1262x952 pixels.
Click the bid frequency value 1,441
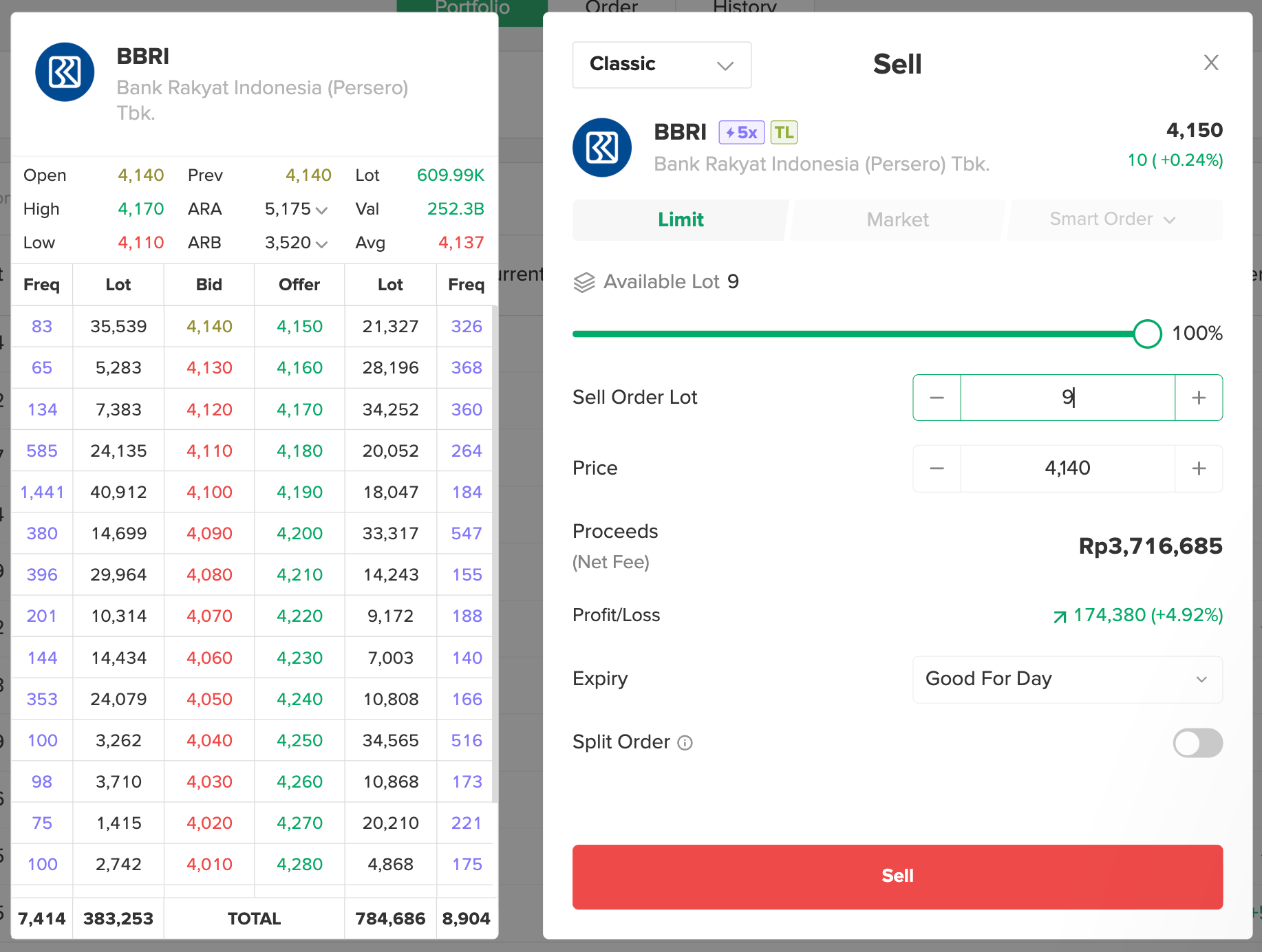[42, 493]
